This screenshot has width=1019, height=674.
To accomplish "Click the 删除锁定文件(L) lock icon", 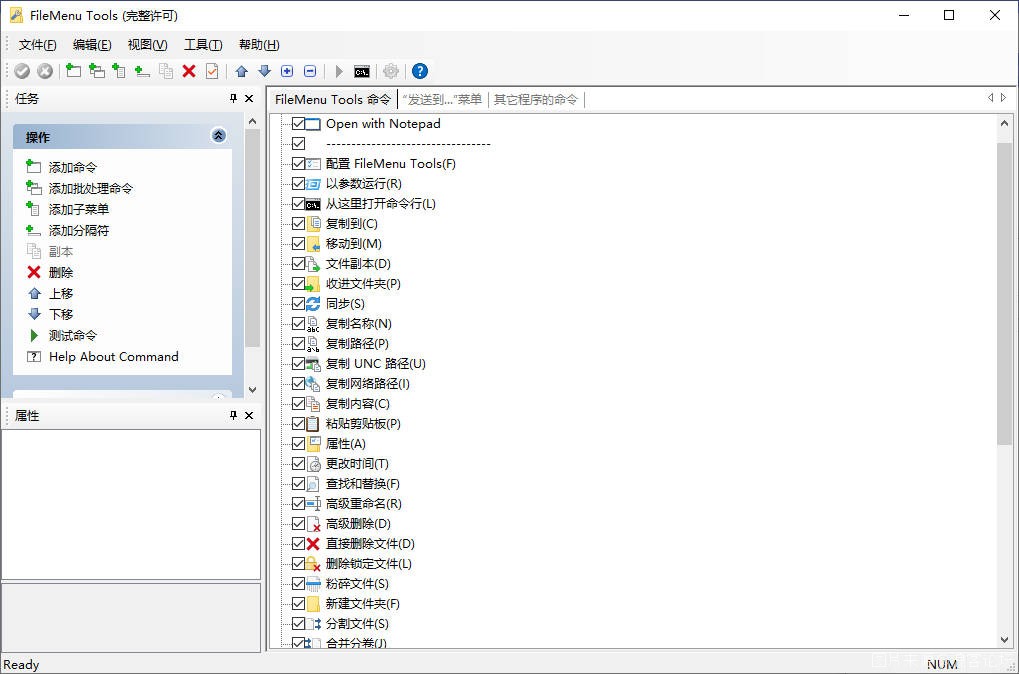I will pyautogui.click(x=313, y=564).
